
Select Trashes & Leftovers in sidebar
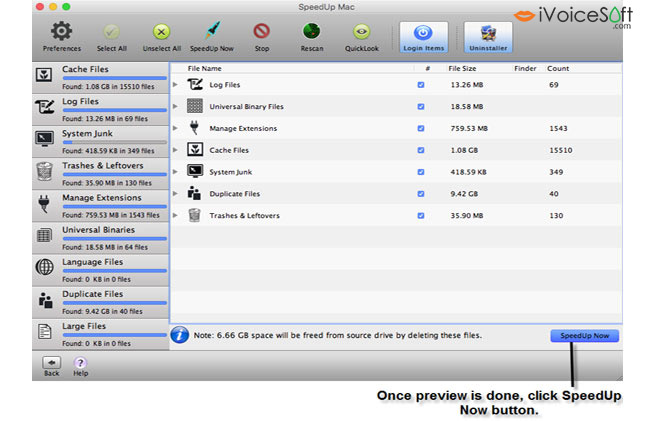point(100,174)
